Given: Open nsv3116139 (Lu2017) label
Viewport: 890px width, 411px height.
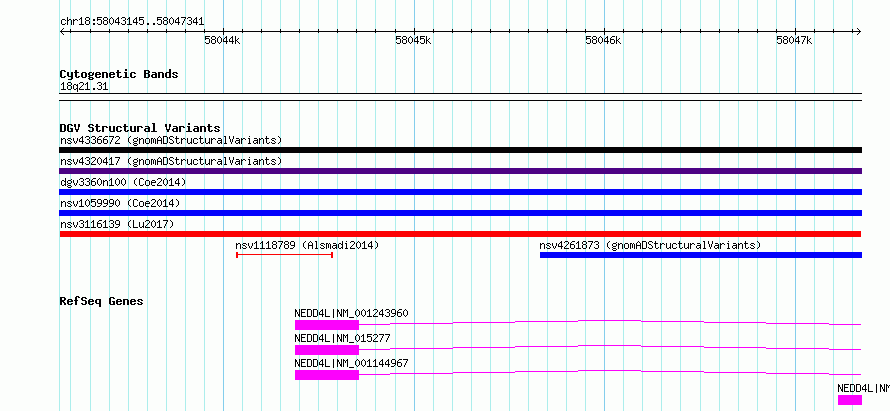Looking at the screenshot, I should tap(117, 224).
